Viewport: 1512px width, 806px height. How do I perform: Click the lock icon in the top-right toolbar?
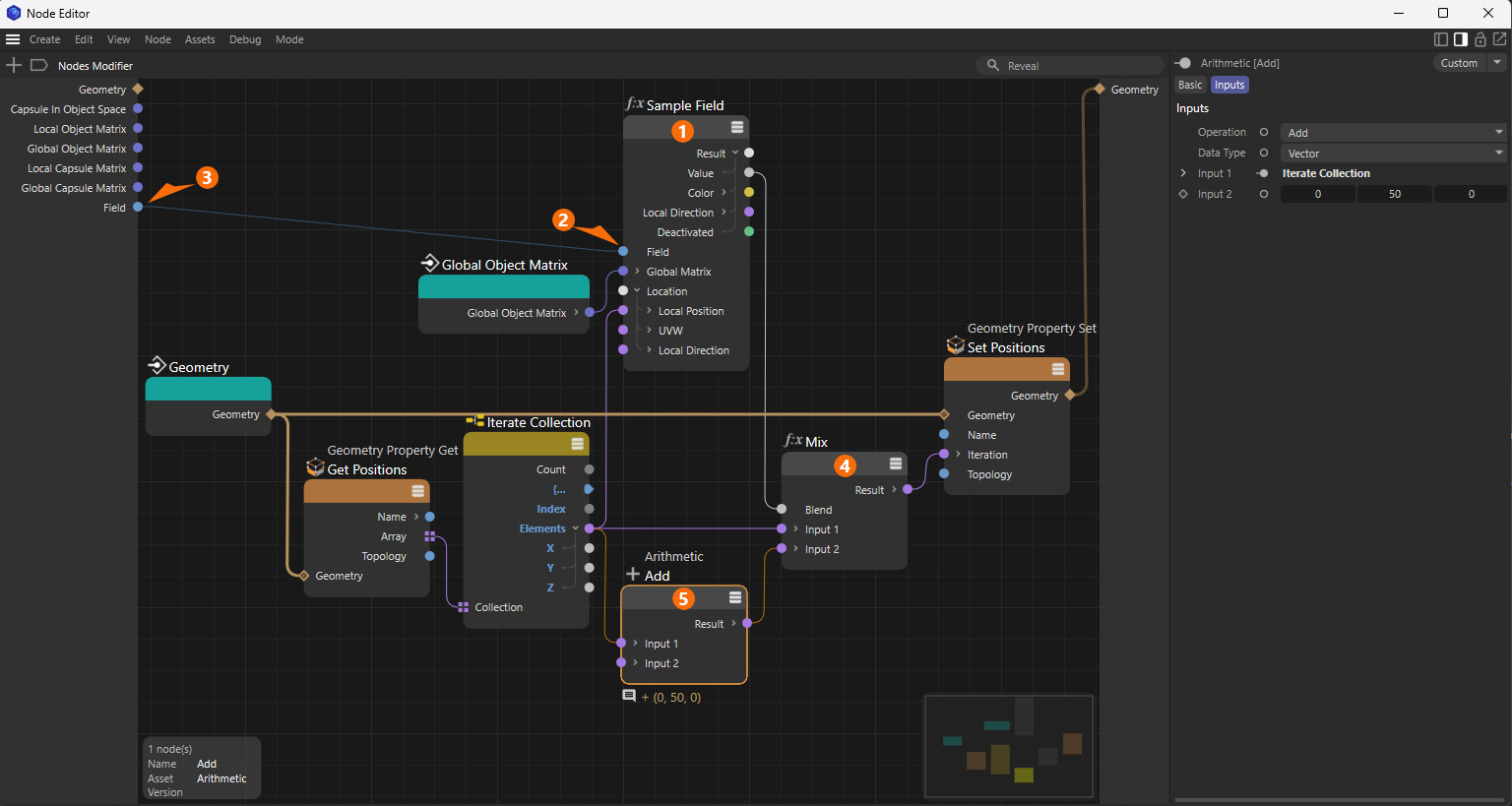pos(1480,39)
